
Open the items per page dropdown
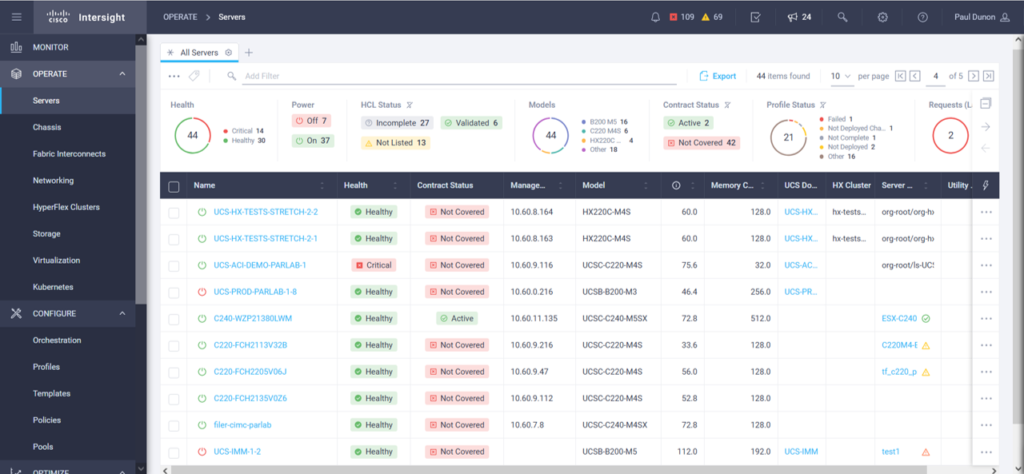pyautogui.click(x=840, y=76)
